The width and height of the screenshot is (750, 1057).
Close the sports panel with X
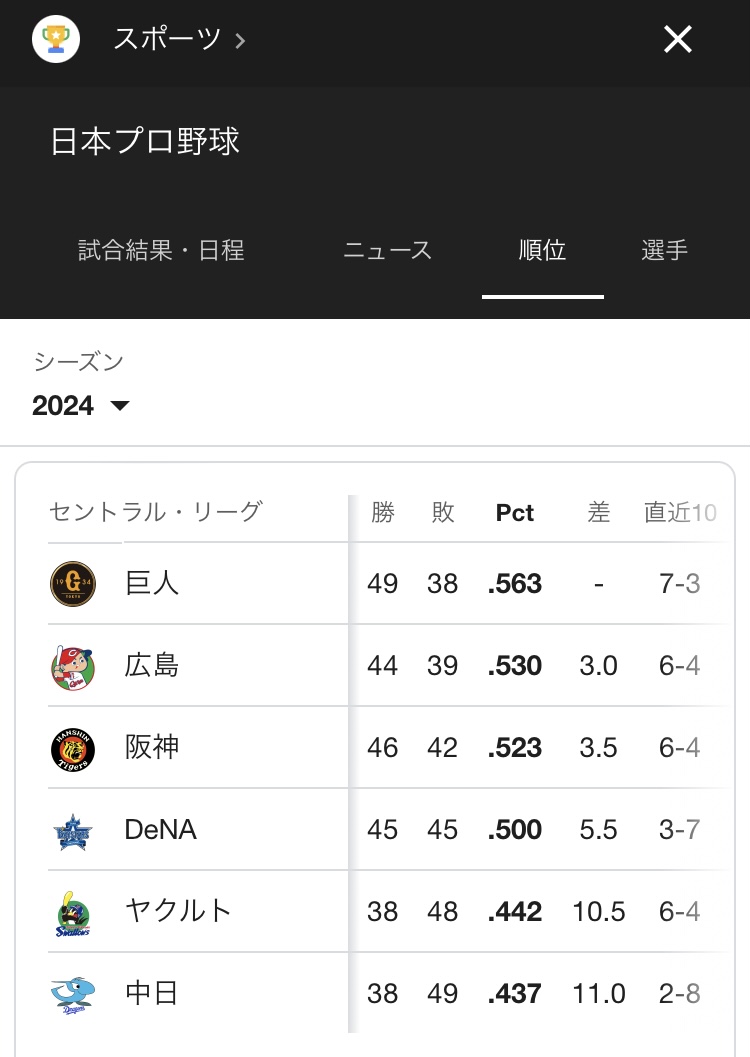click(x=678, y=40)
